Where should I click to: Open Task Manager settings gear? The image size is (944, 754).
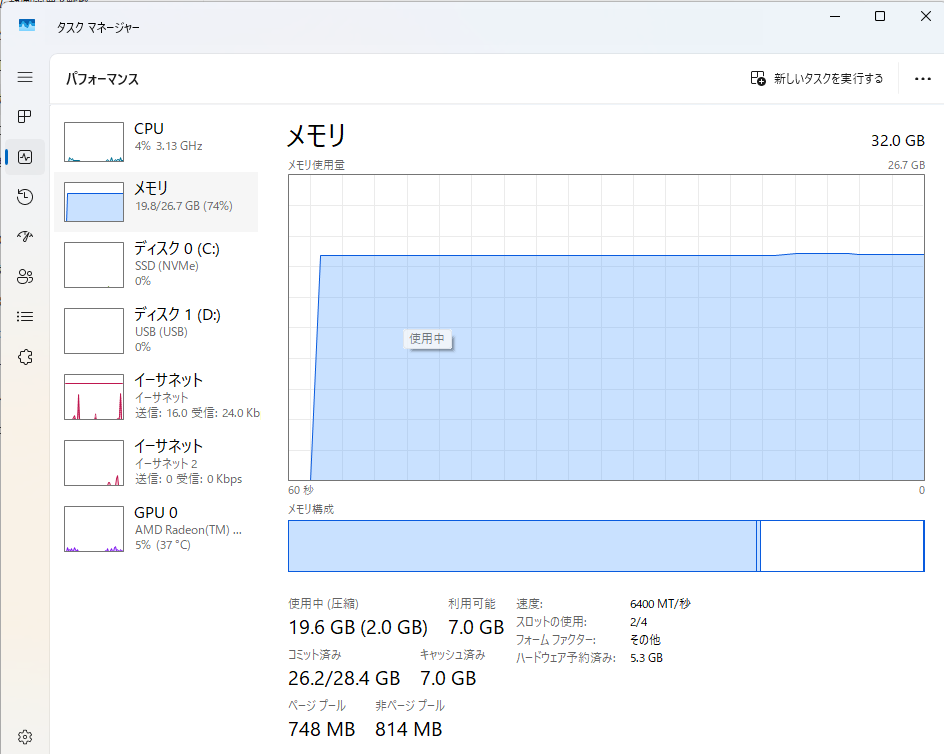point(25,737)
